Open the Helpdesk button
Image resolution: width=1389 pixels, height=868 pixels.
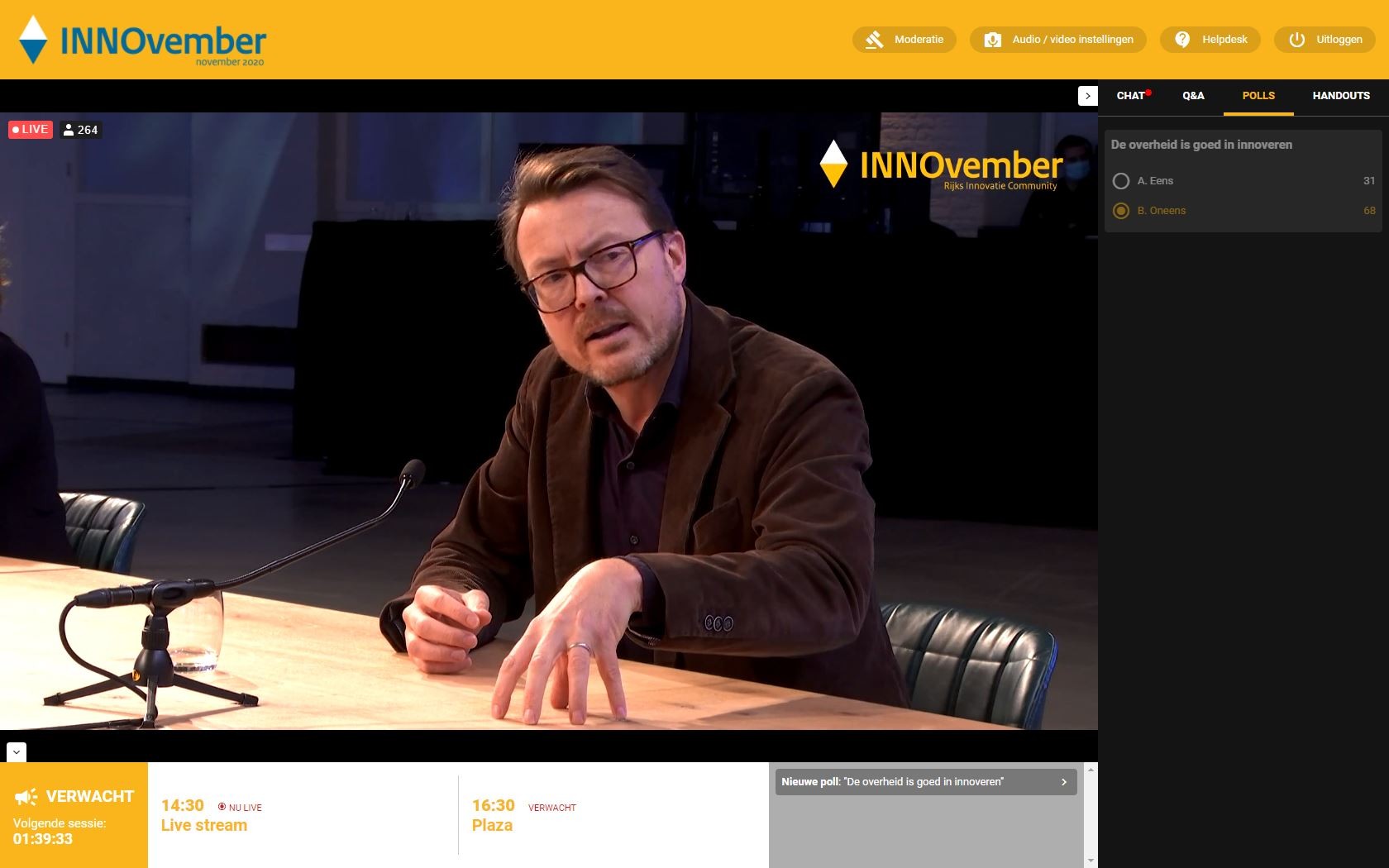point(1210,40)
